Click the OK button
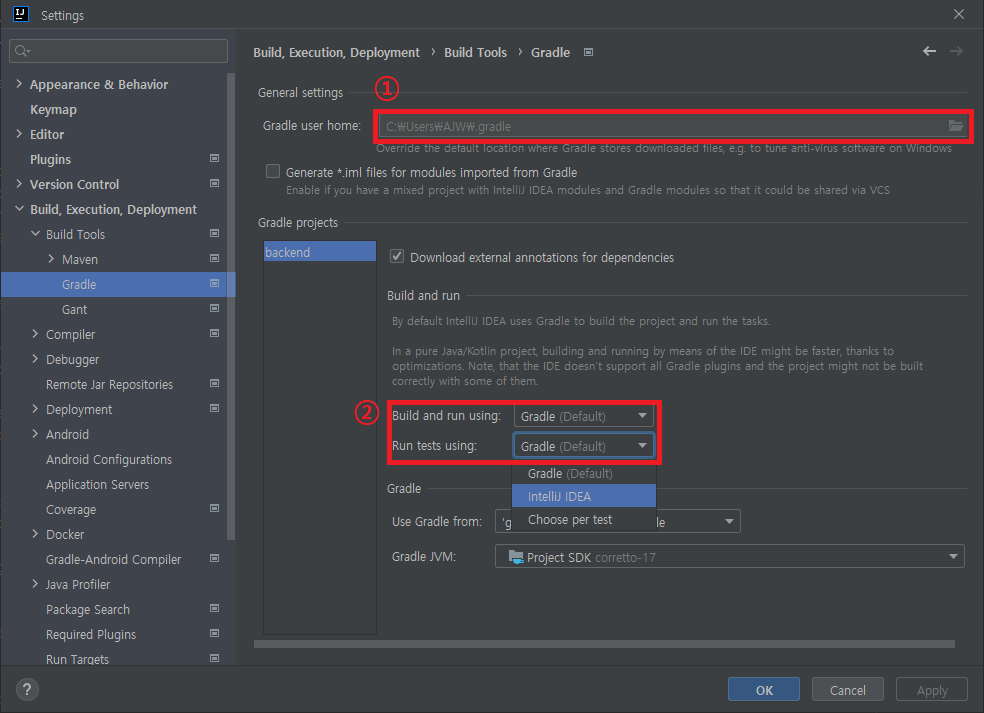This screenshot has height=713, width=984. click(x=764, y=690)
